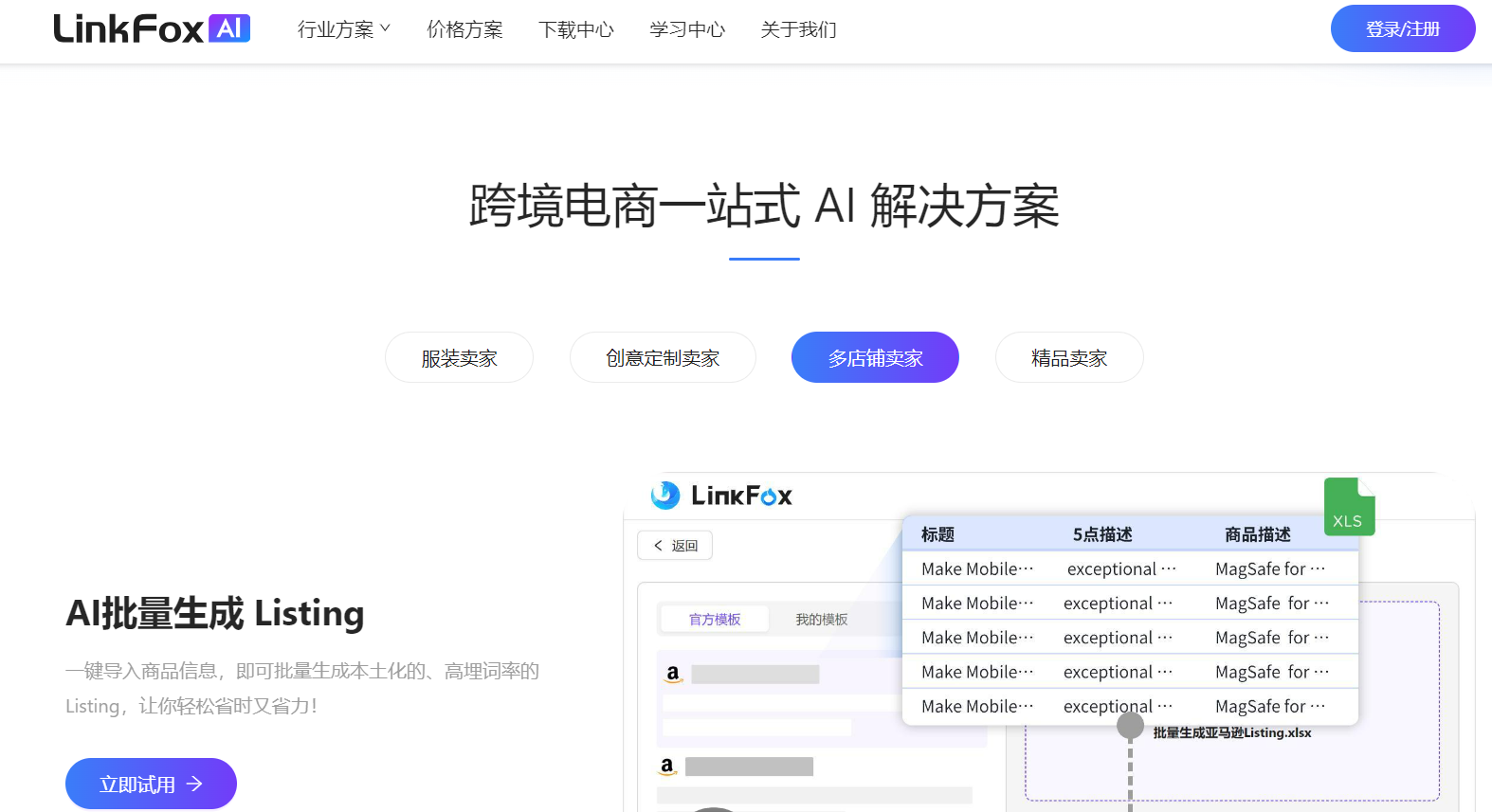Viewport: 1492px width, 812px height.
Task: Expand the 行业方案 dropdown menu
Action: [343, 29]
